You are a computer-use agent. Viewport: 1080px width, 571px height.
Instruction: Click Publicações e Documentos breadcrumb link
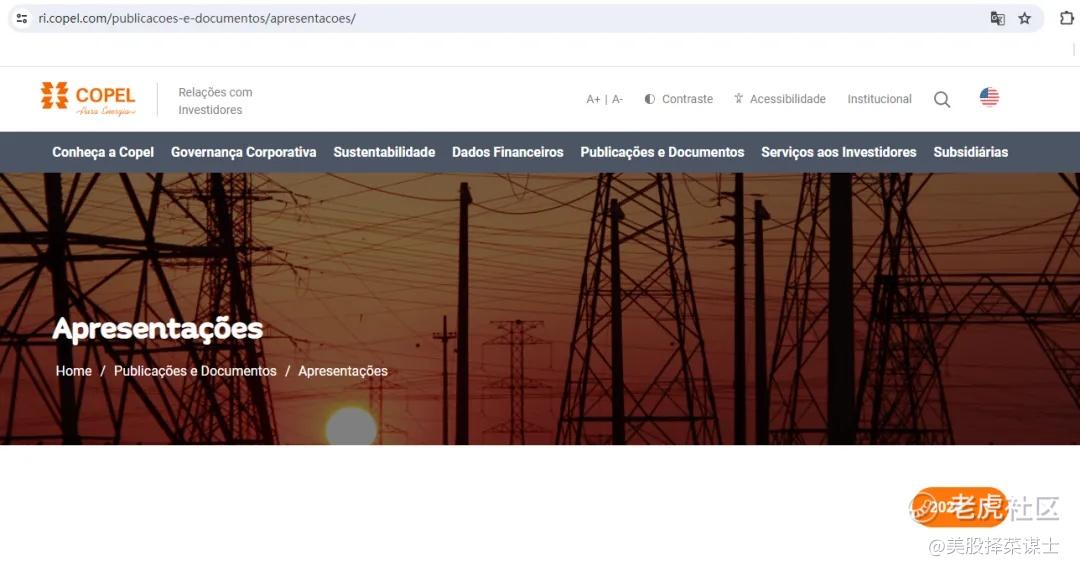195,371
